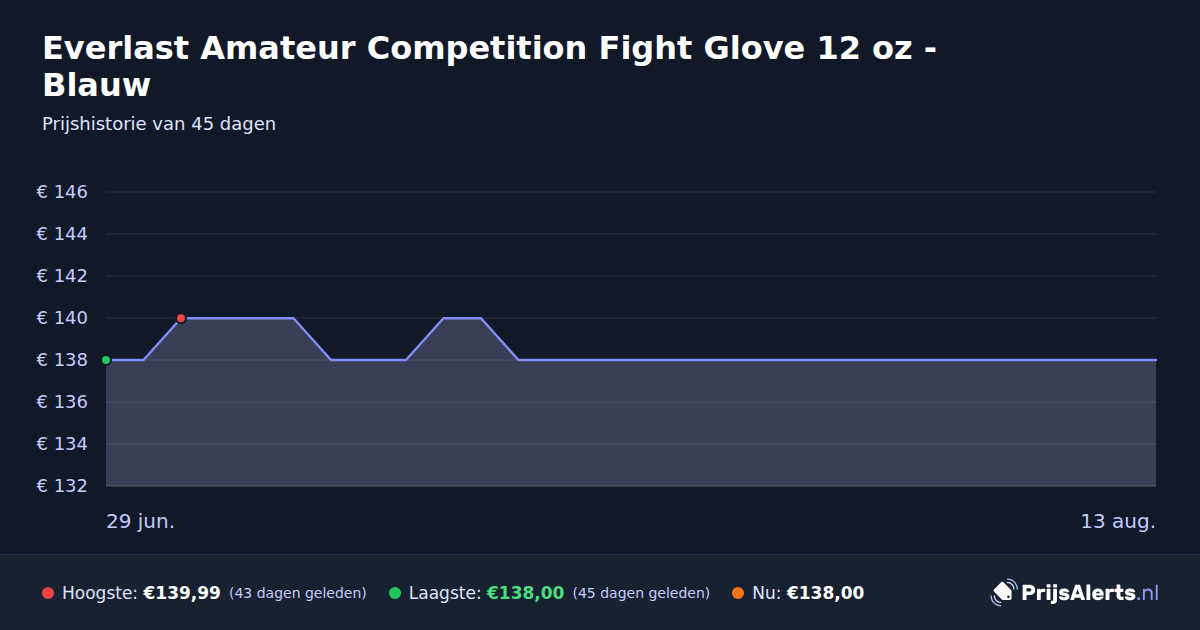Click the € 140 y-axis label

point(62,318)
